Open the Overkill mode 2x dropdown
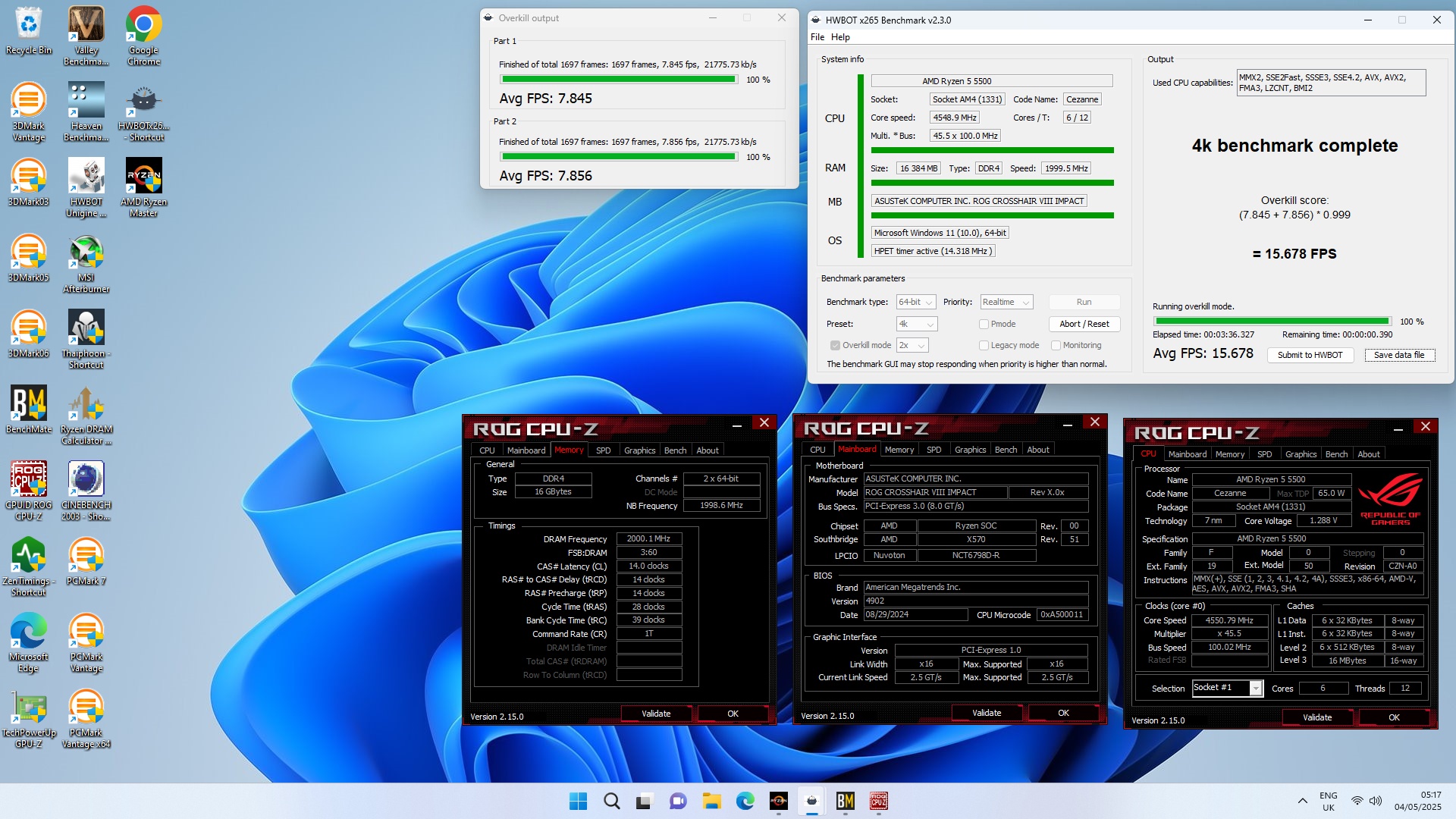 912,345
